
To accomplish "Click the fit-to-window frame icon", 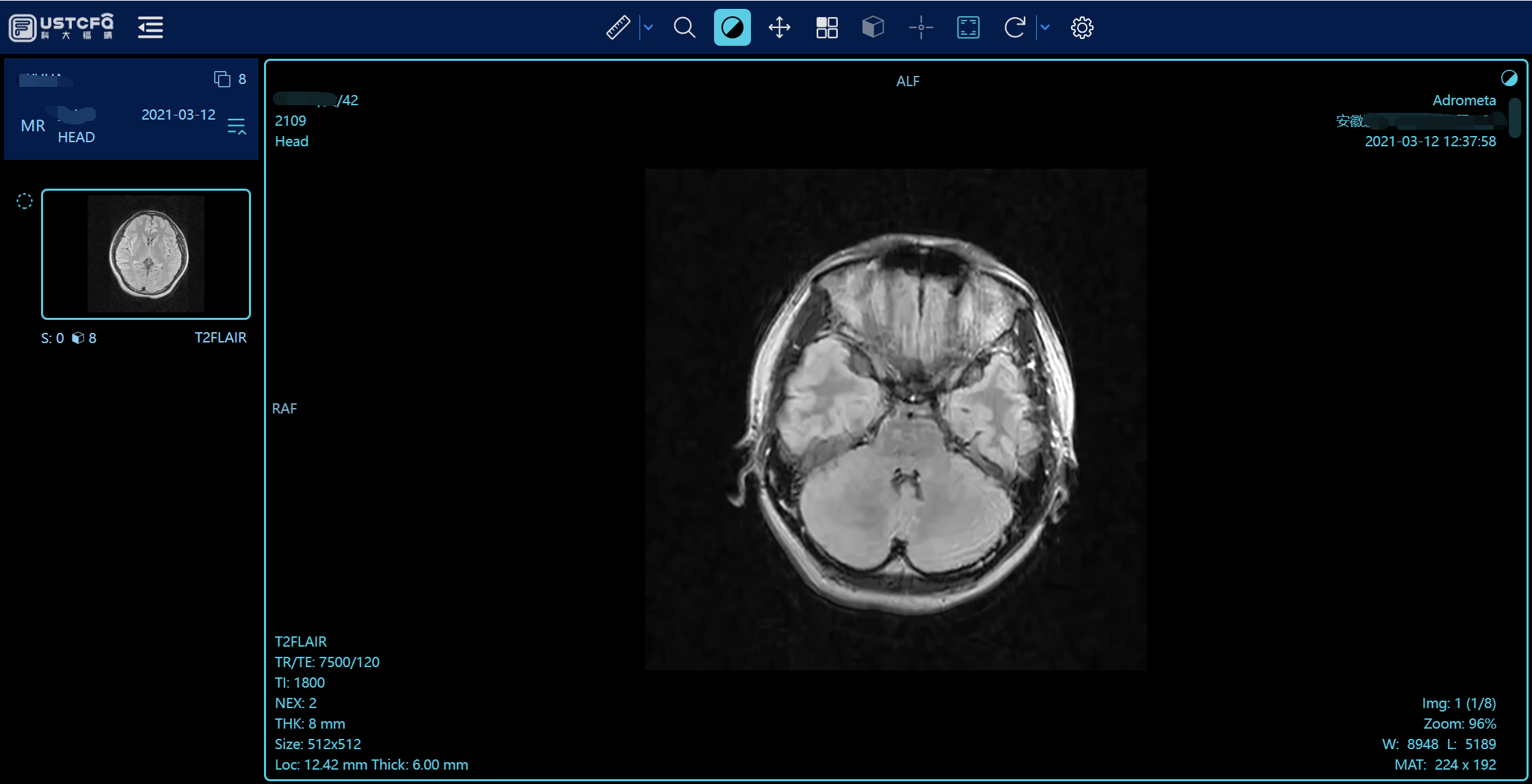I will coord(968,27).
